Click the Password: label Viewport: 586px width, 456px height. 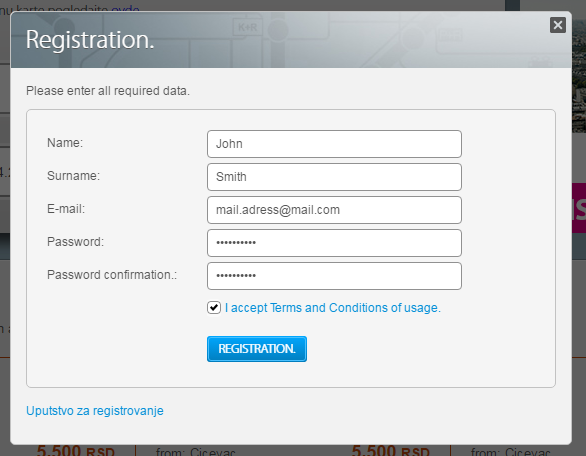click(x=75, y=242)
